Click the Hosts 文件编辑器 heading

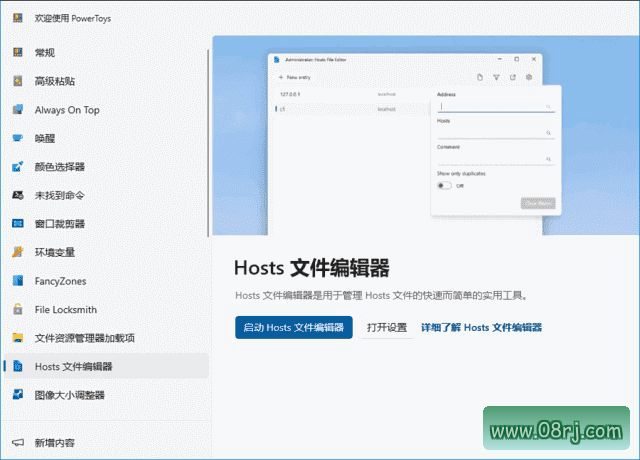tap(312, 268)
